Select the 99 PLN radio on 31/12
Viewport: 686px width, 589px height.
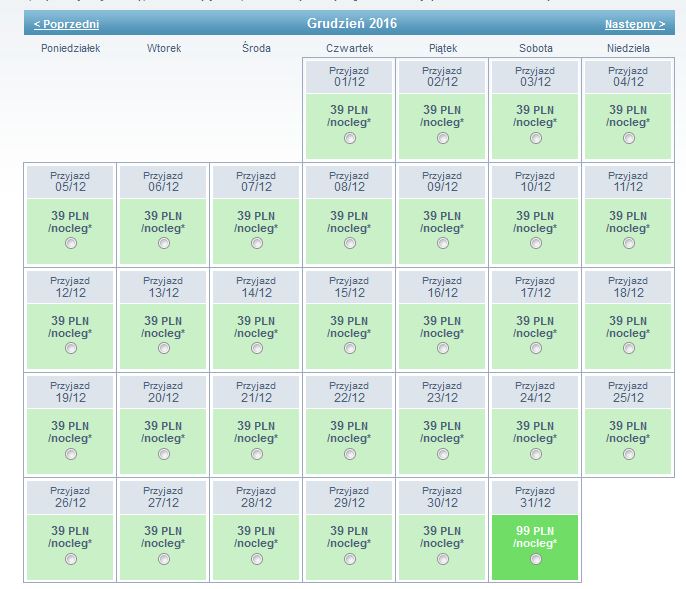(x=536, y=559)
